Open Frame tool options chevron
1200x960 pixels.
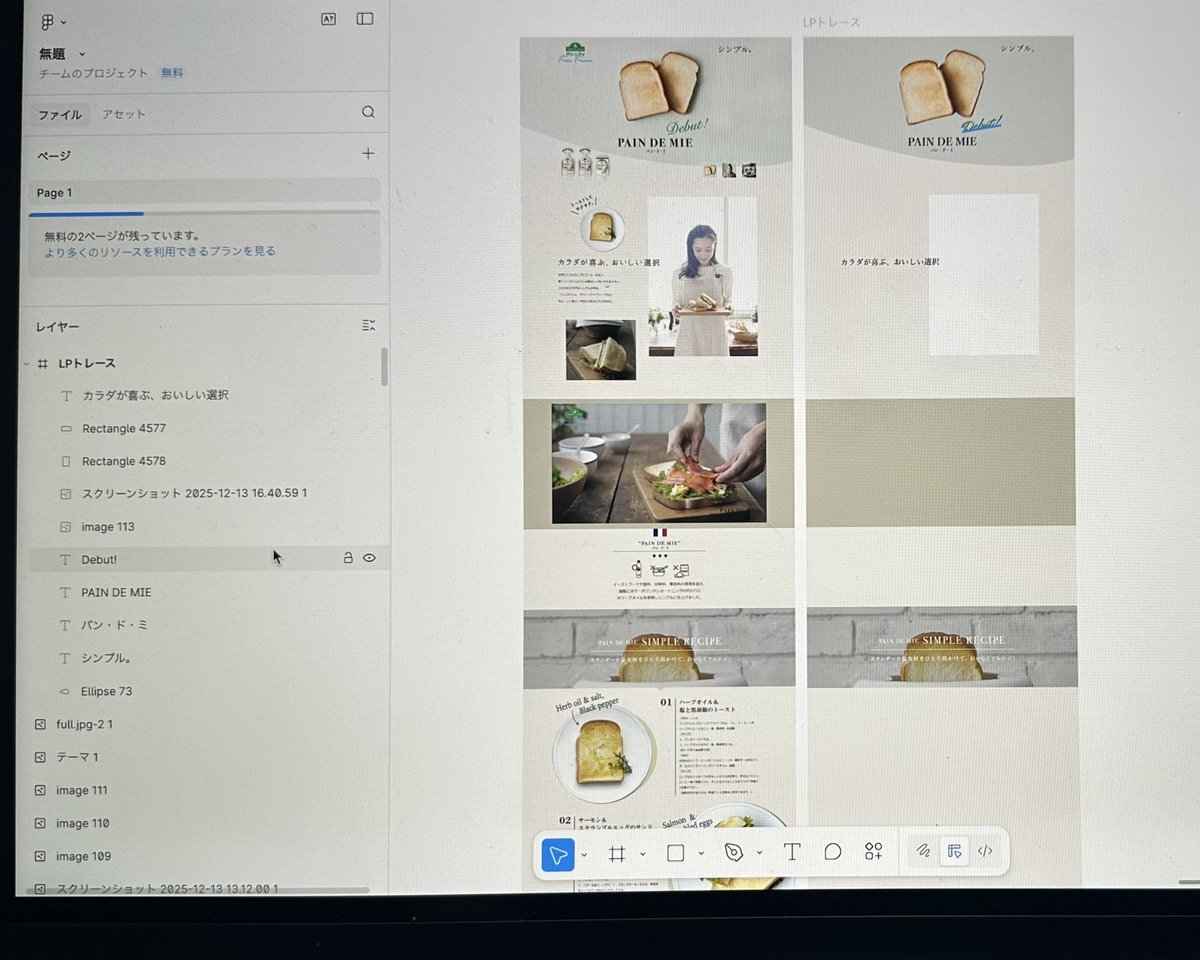click(x=642, y=854)
